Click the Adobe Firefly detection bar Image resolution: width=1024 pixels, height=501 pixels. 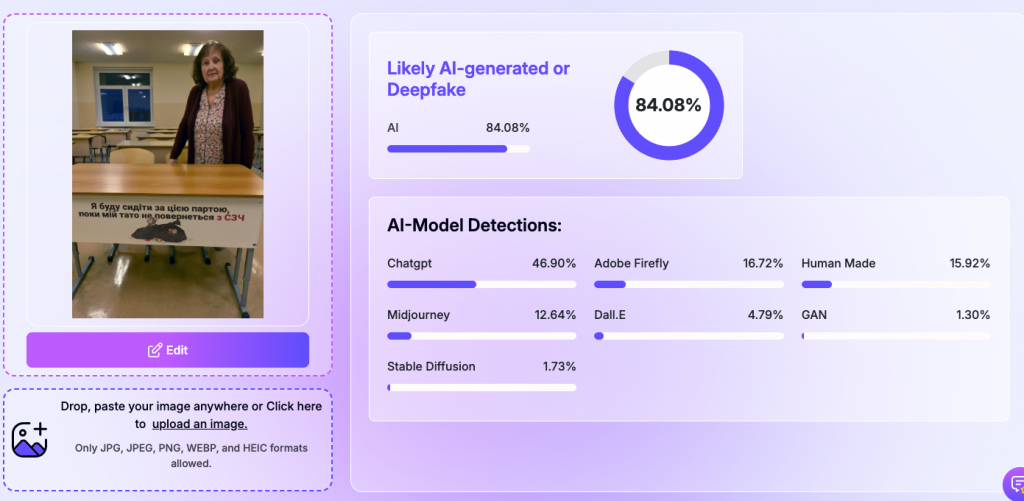pos(688,284)
